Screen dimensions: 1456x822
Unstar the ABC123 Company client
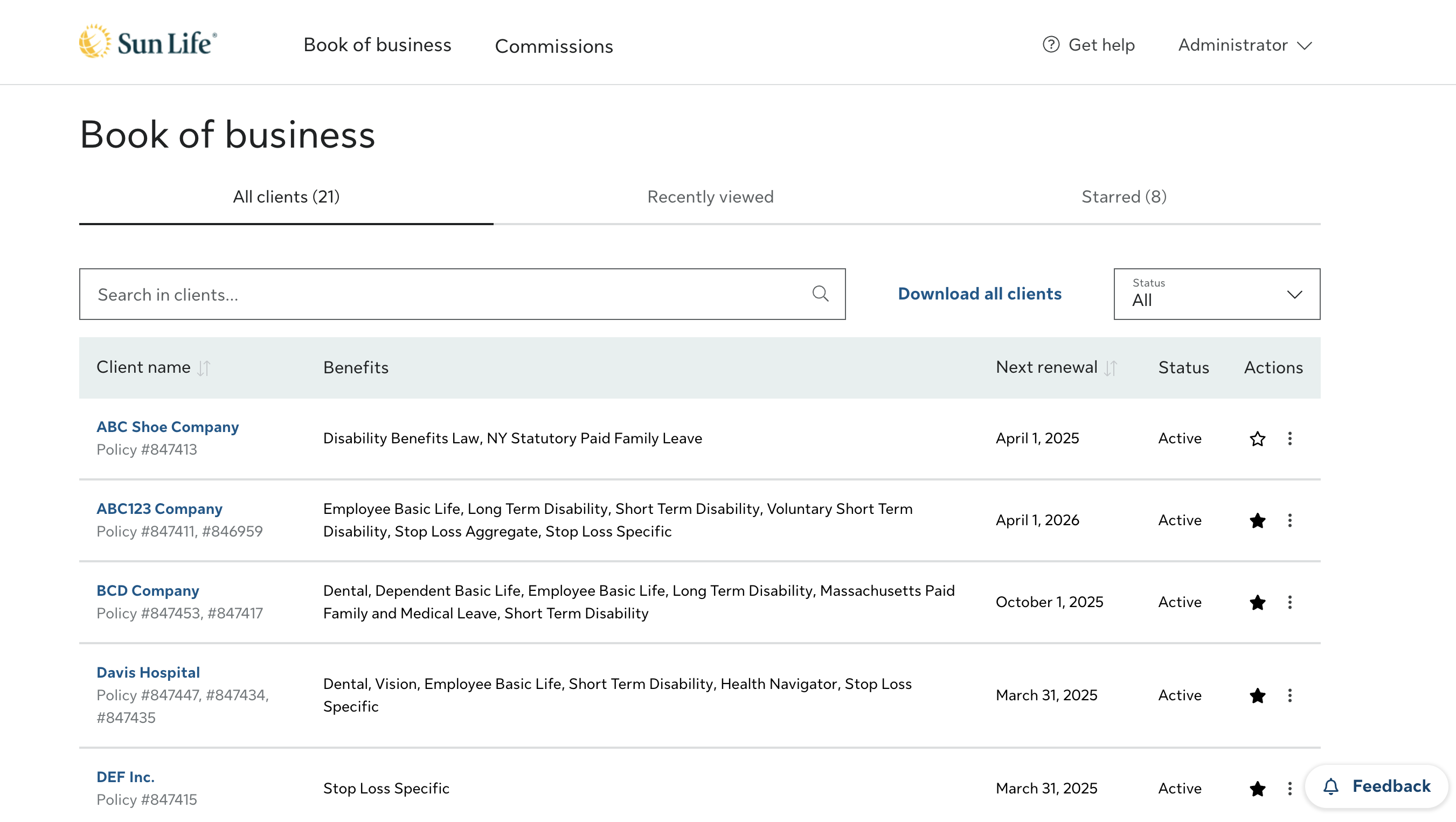point(1257,520)
